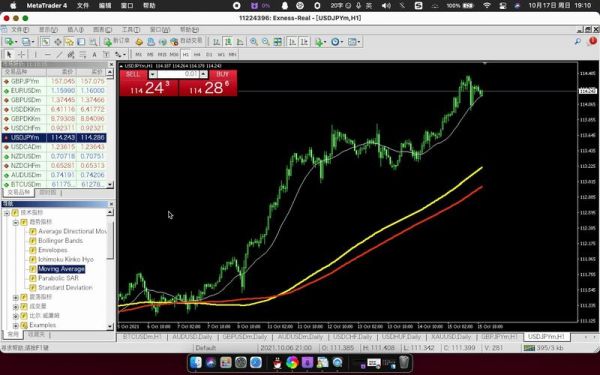This screenshot has height=375, width=600.
Task: Click the BUY 114.28 button
Action: [208, 88]
